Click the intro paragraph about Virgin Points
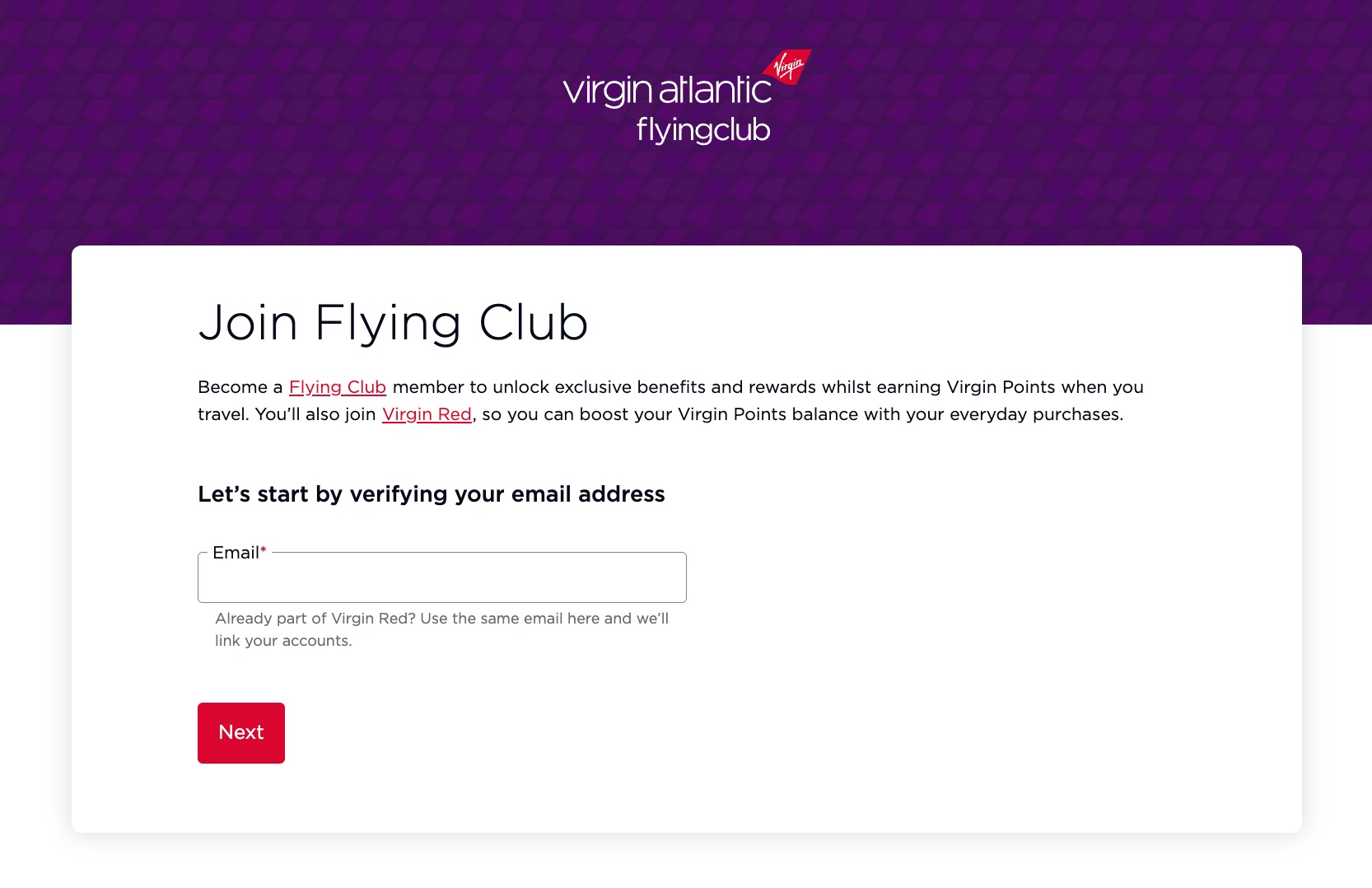Viewport: 1372px width, 888px height. click(x=670, y=400)
